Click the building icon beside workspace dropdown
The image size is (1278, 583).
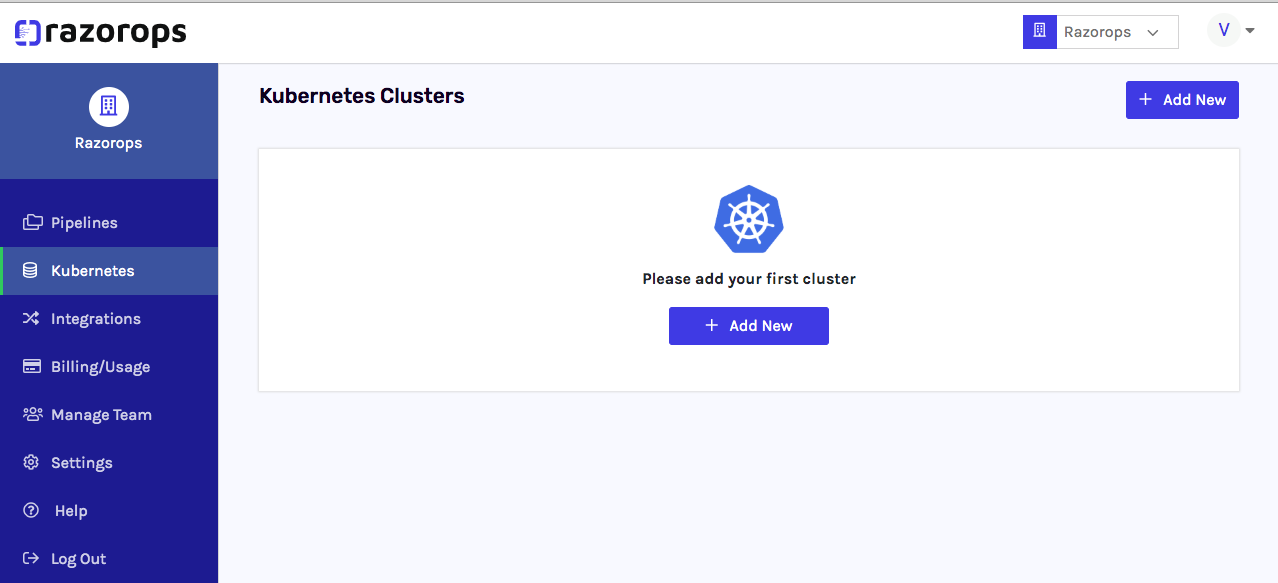1039,31
